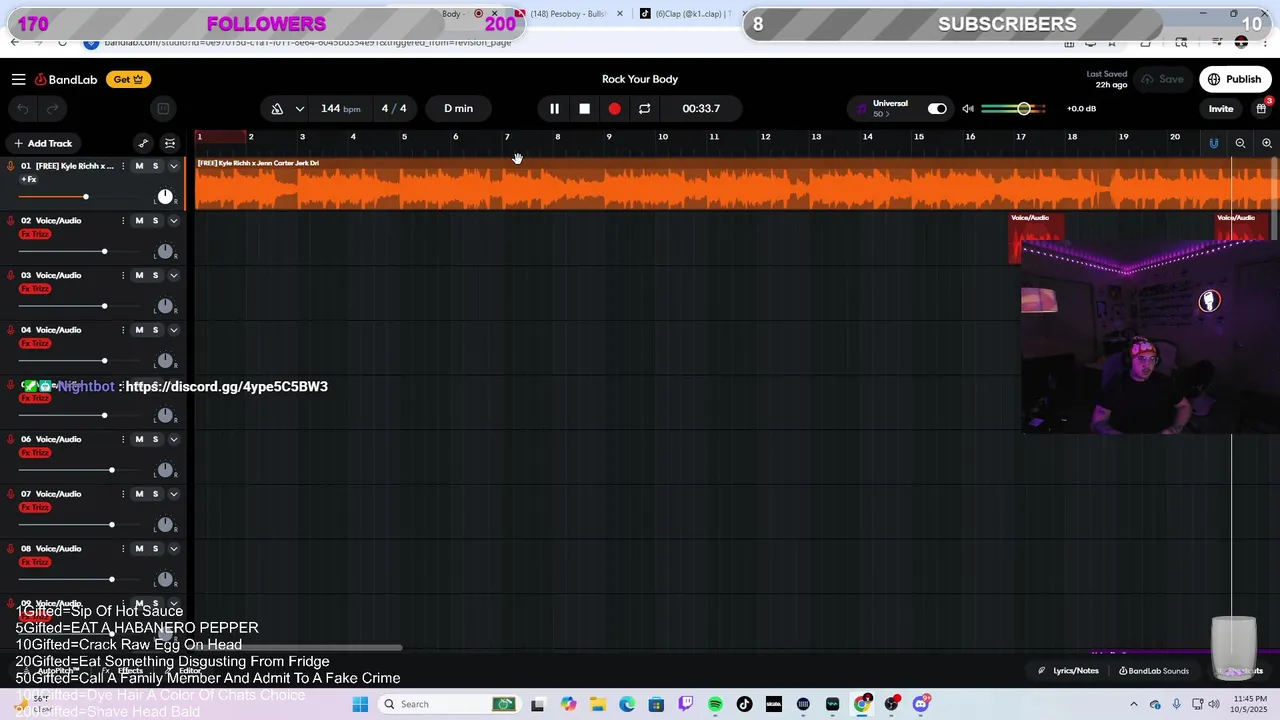1280x720 pixels.
Task: Open the BandLab Sounds panel
Action: coord(1154,671)
